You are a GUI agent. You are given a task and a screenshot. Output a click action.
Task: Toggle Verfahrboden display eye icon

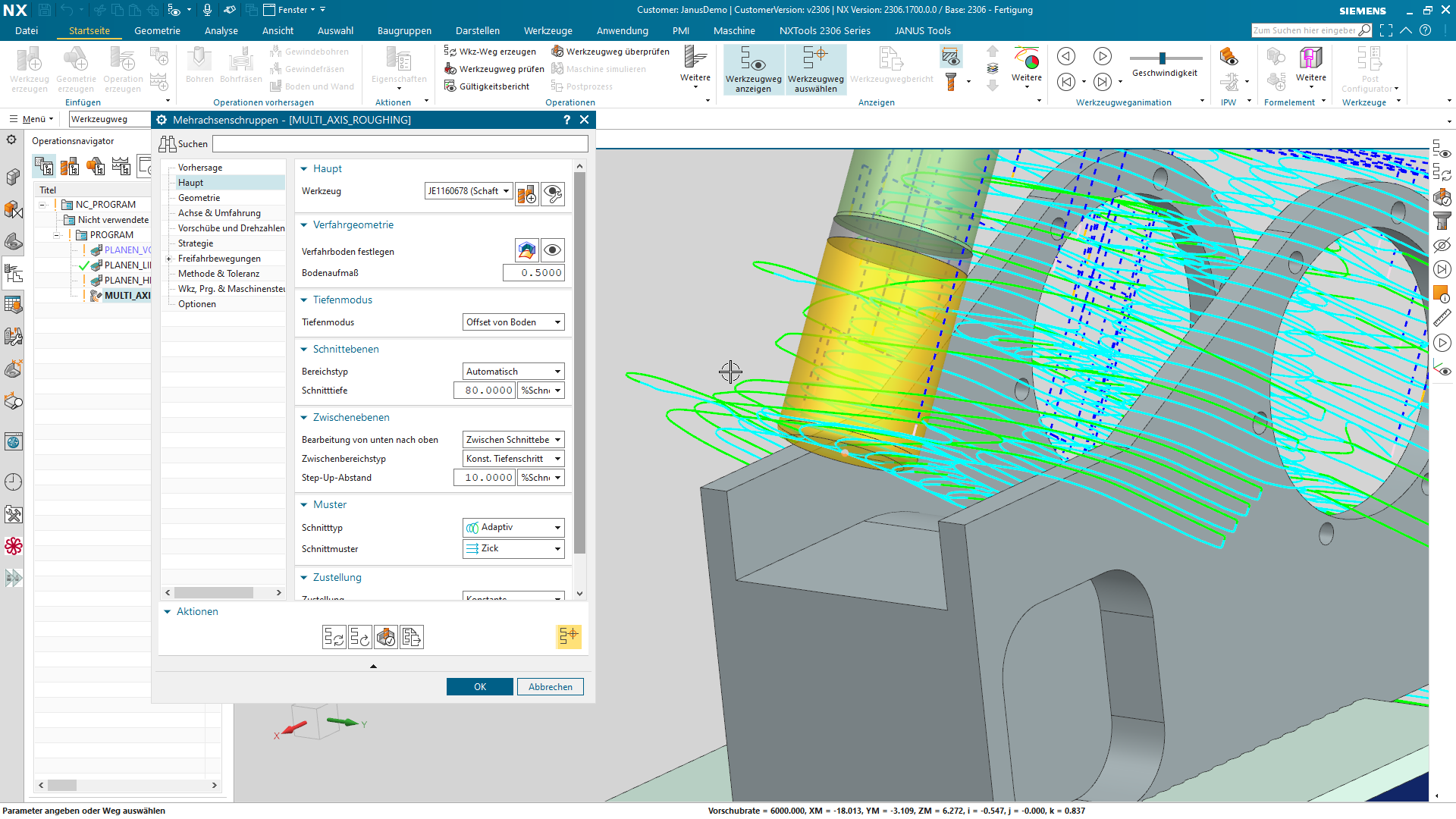[553, 250]
